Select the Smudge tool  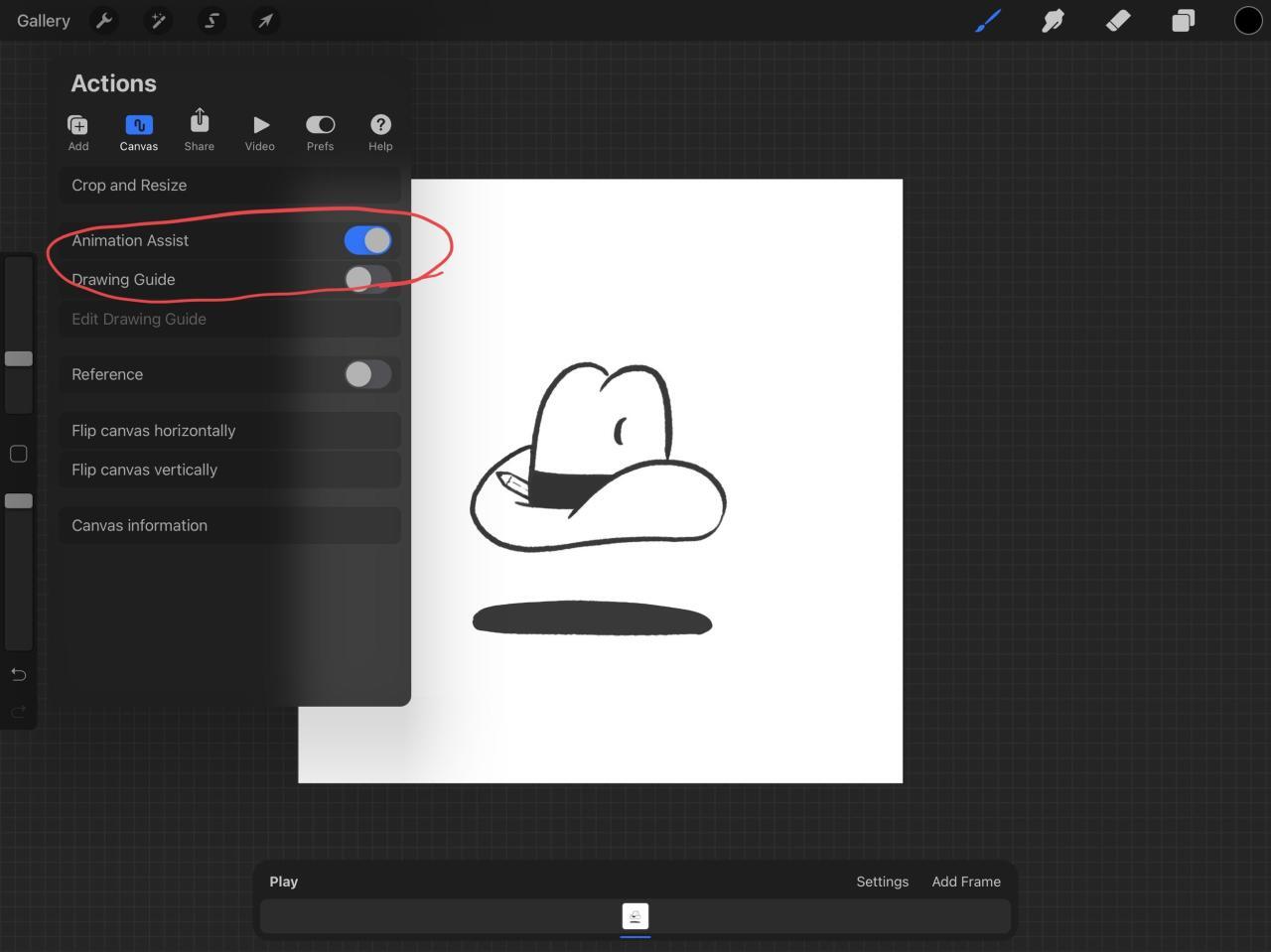(x=1053, y=20)
